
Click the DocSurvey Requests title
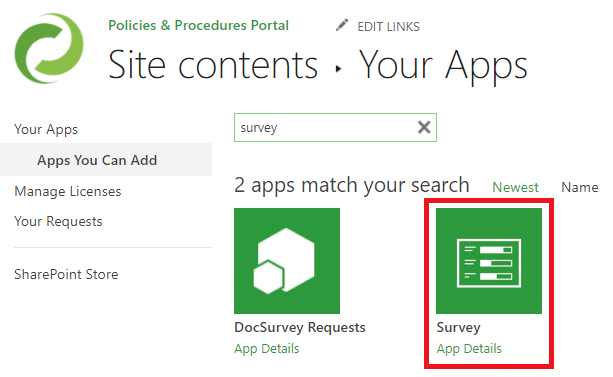(x=300, y=327)
